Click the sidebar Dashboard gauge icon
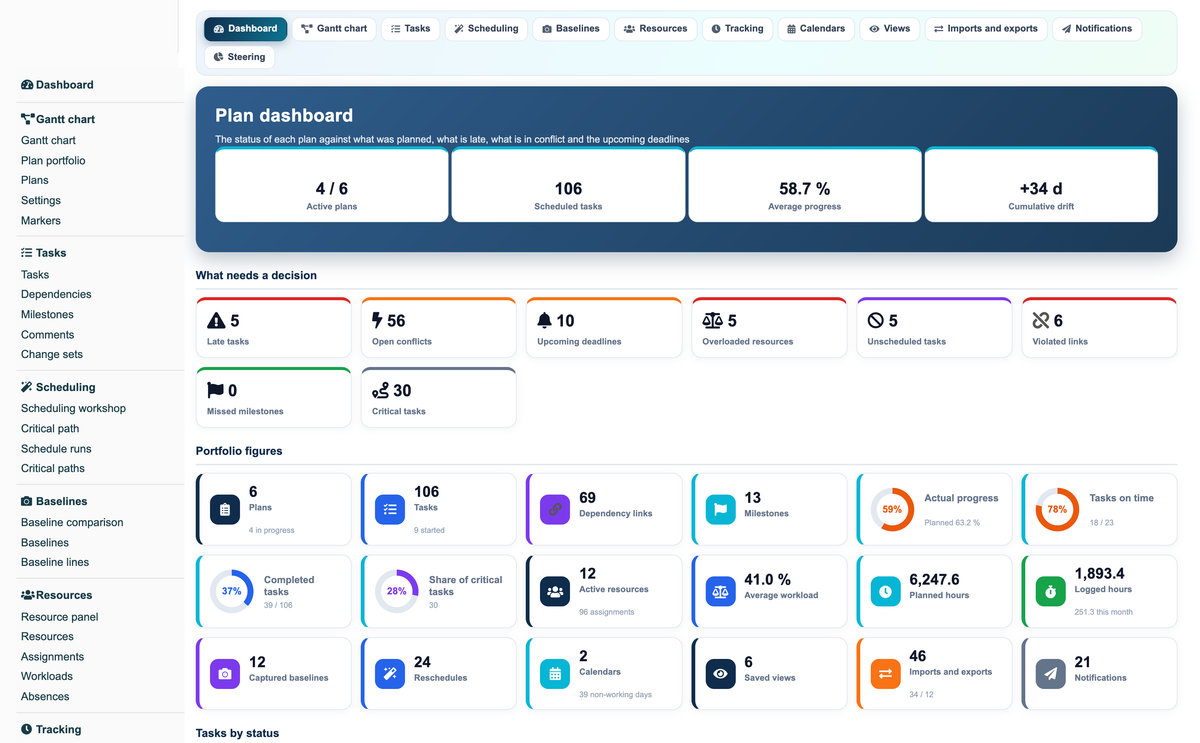This screenshot has height=743, width=1200. (x=27, y=85)
